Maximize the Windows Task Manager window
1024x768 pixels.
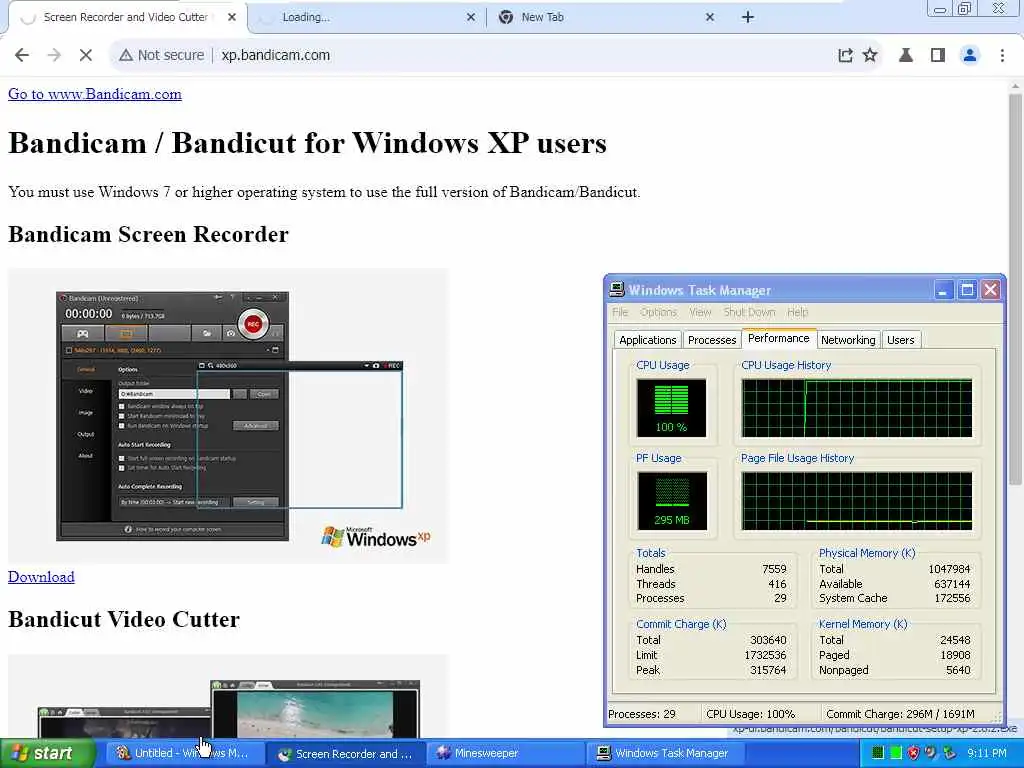967,290
